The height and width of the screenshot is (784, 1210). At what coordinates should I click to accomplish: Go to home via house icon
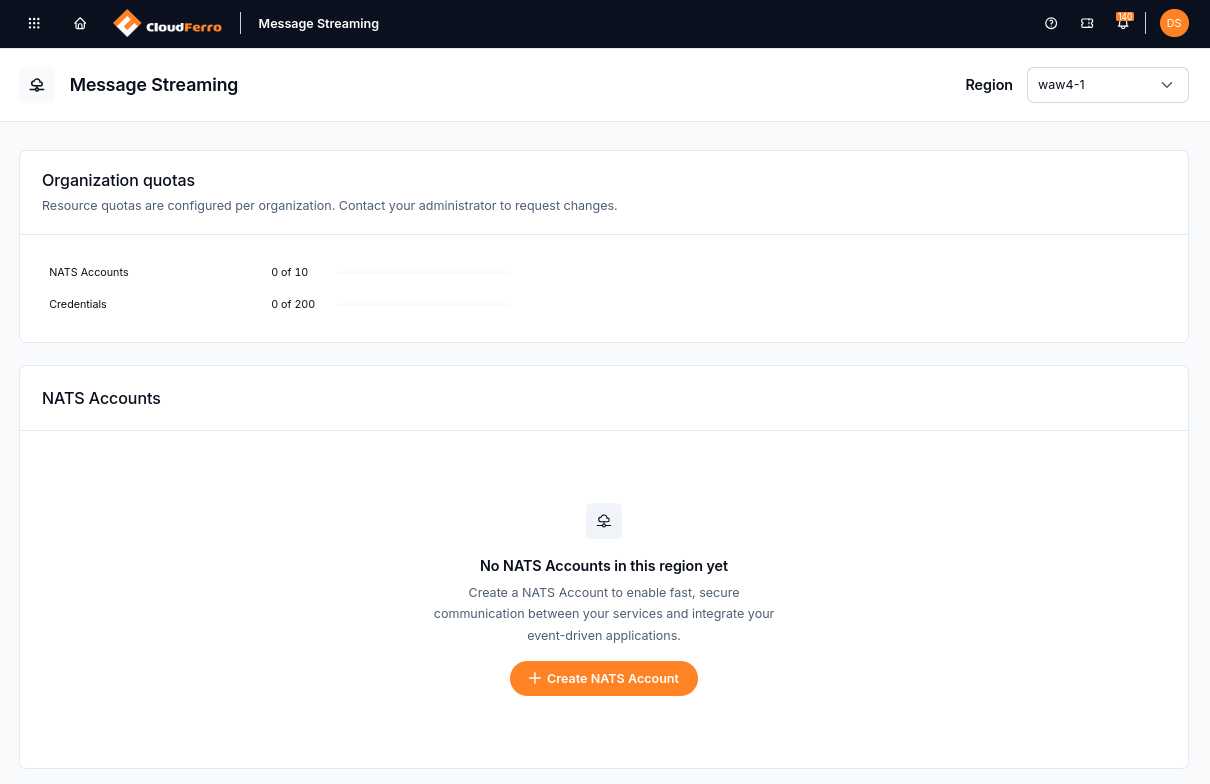[x=80, y=23]
